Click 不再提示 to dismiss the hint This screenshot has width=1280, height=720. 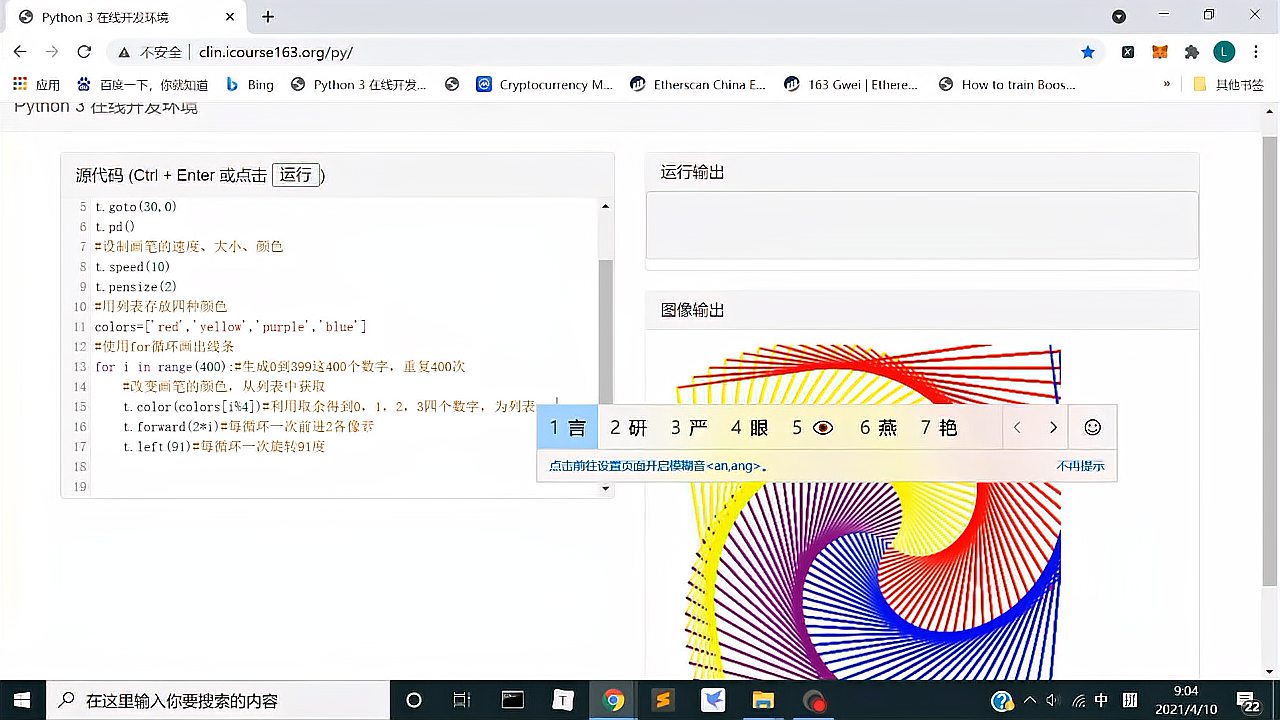pos(1081,466)
